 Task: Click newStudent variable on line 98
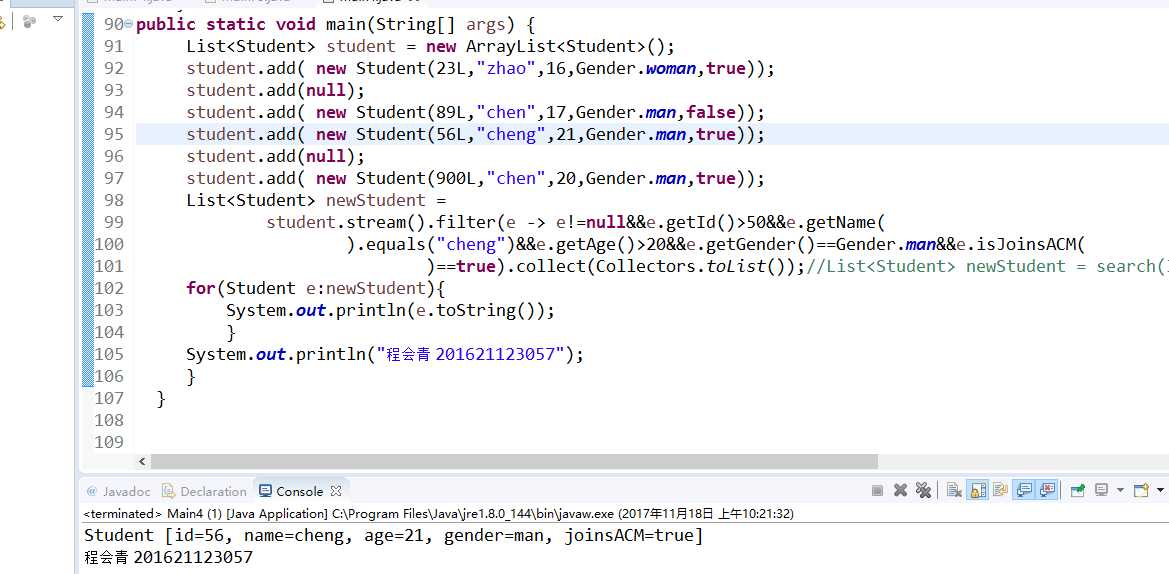tap(376, 201)
